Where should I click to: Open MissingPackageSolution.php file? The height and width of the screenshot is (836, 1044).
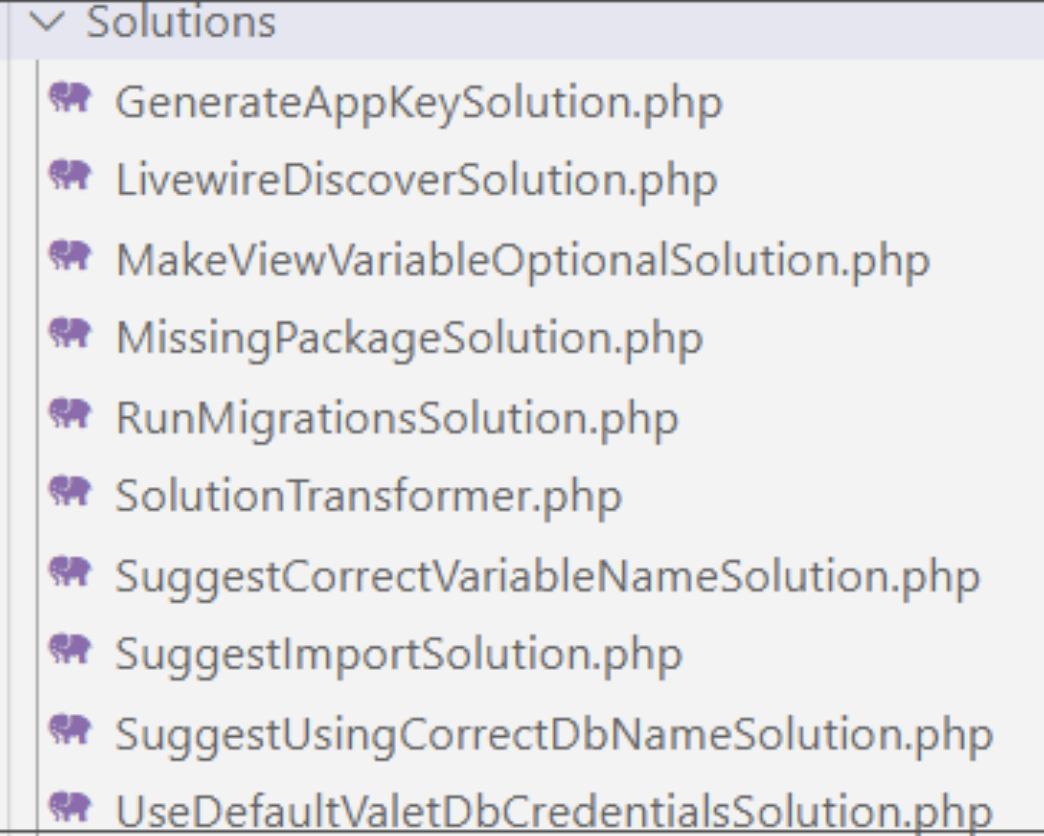tap(409, 339)
